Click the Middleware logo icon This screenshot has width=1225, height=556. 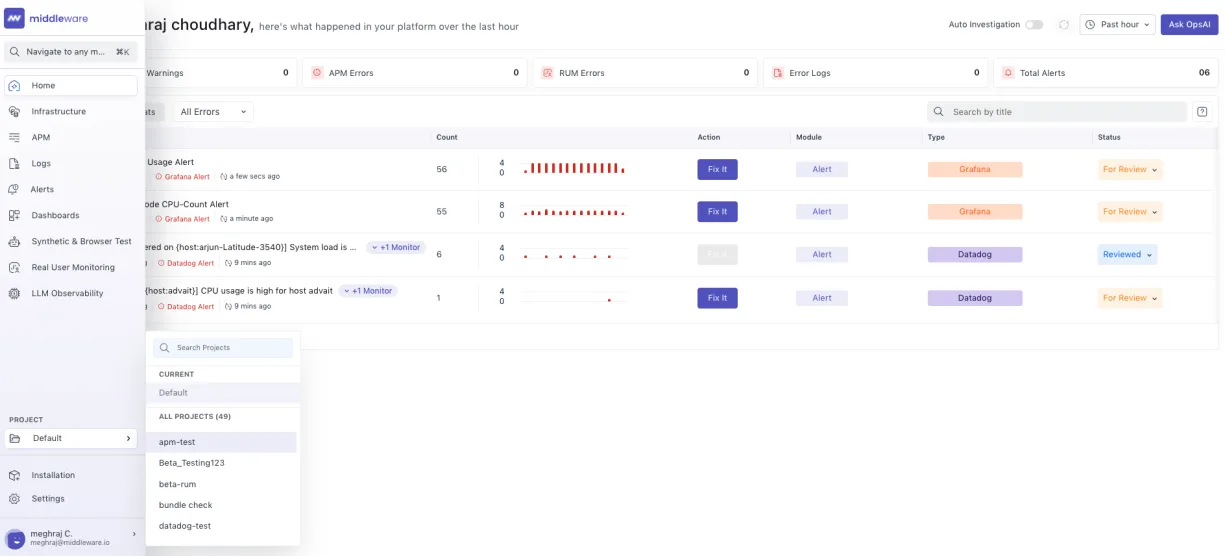coord(15,18)
